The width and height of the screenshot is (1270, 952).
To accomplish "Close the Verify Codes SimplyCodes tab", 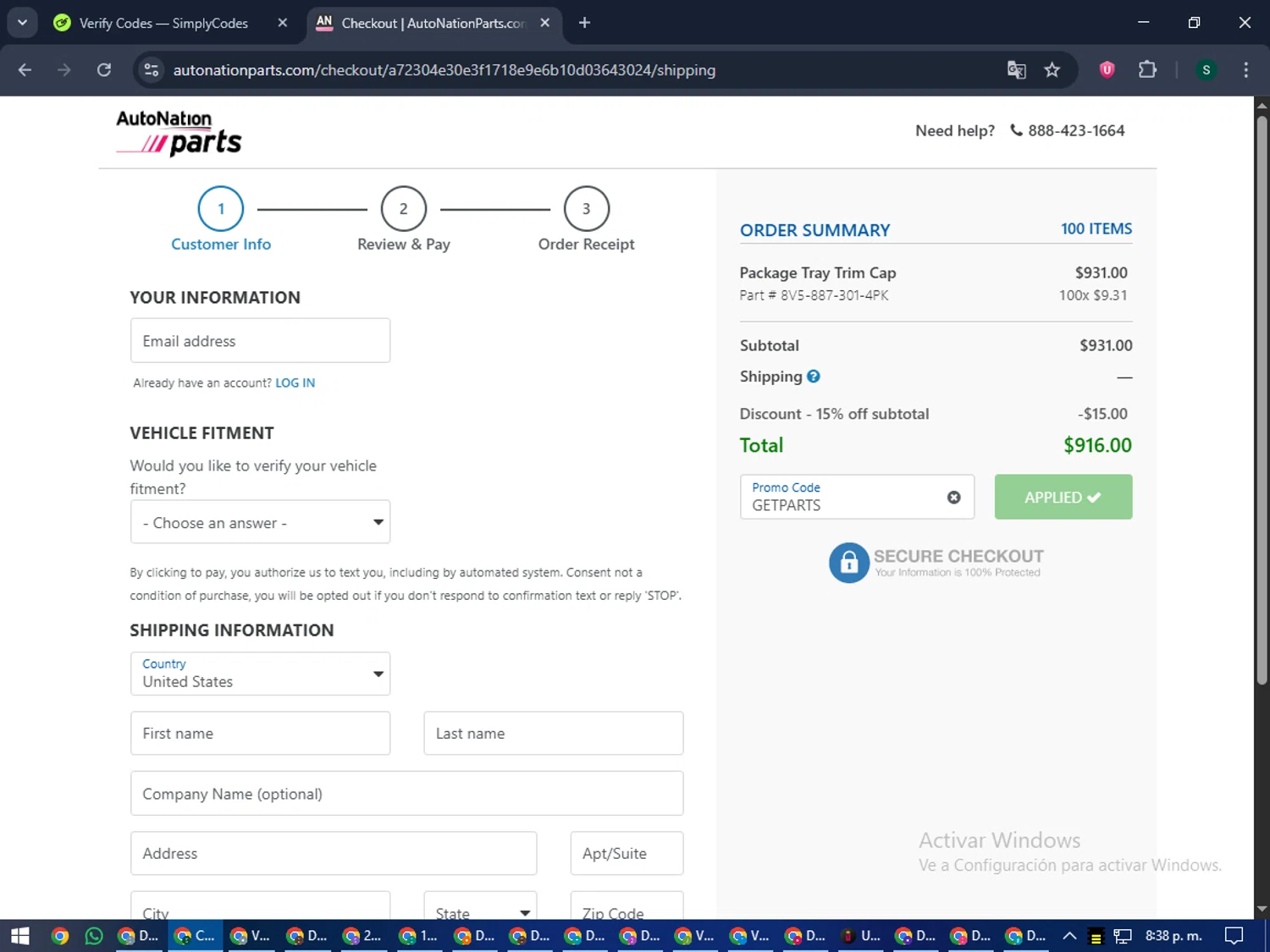I will 283,23.
